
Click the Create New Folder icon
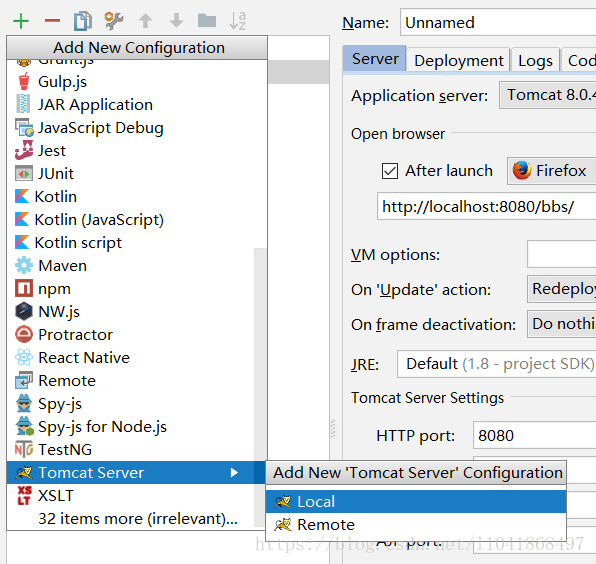(x=207, y=21)
